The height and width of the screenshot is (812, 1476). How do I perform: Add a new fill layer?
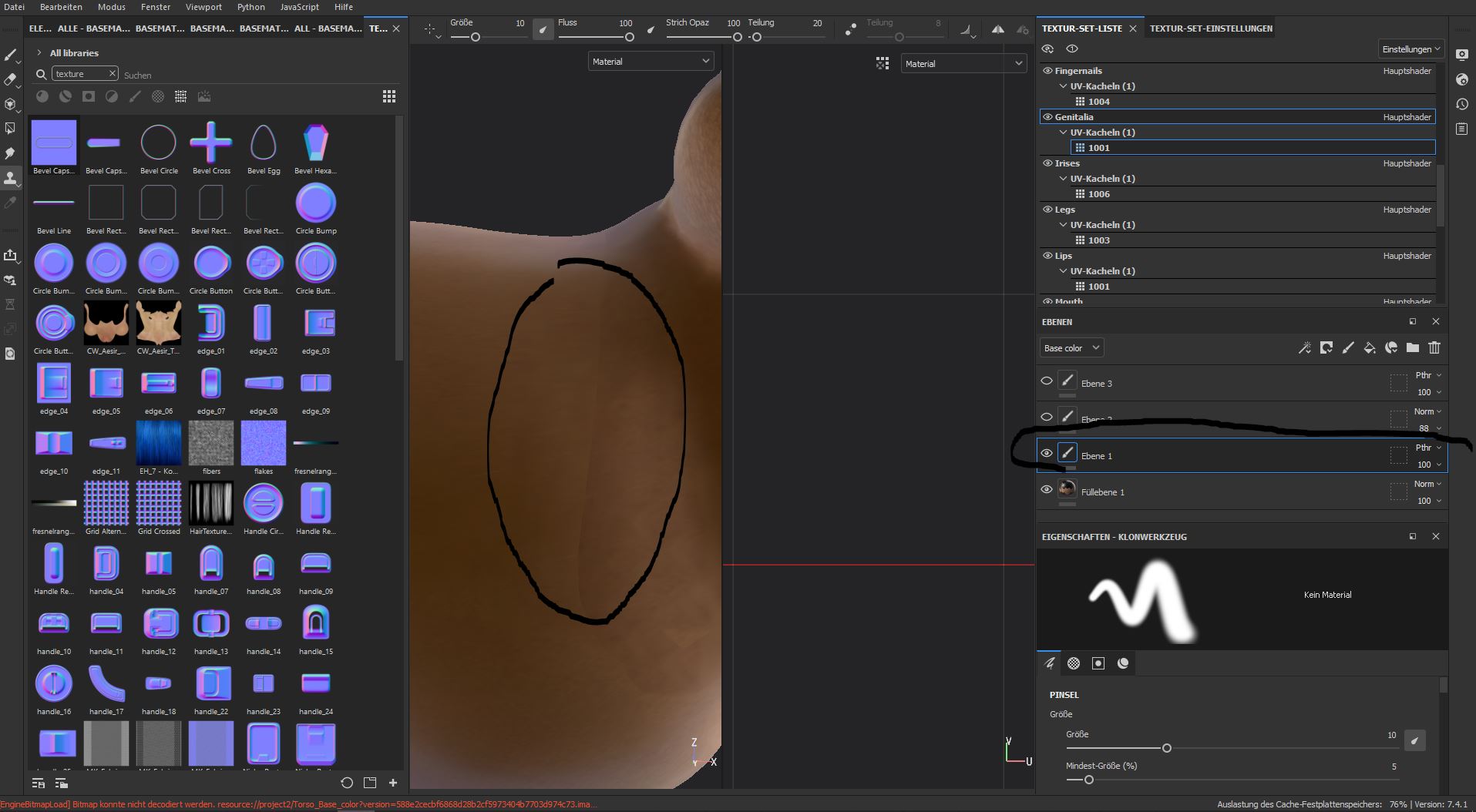1370,348
